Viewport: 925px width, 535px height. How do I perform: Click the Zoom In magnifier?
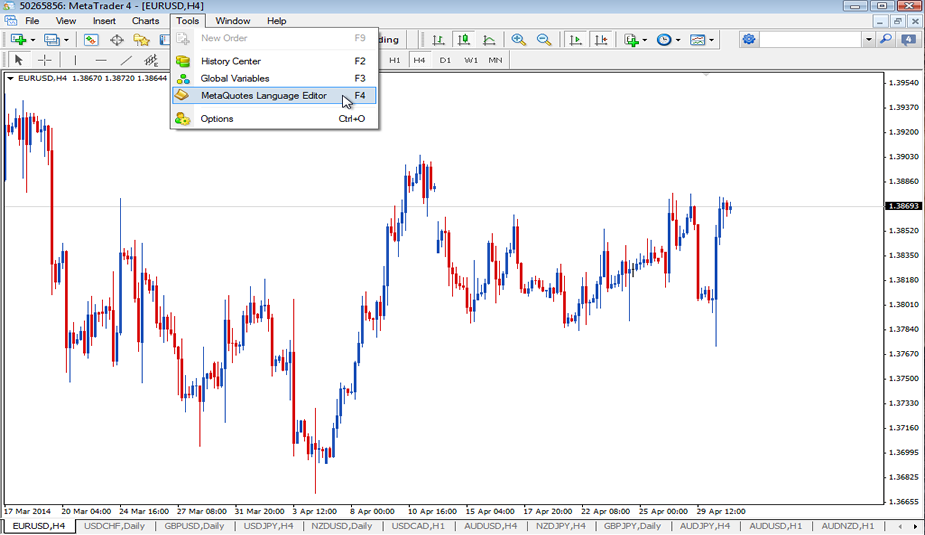point(519,40)
